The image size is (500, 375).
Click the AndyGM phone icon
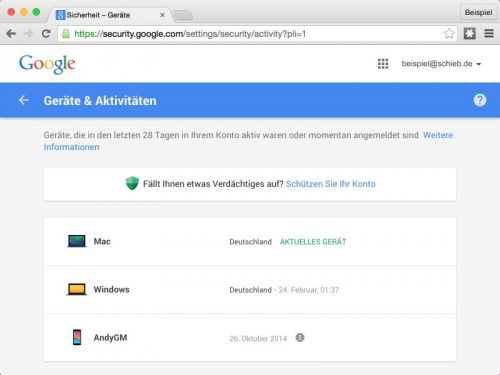point(77,337)
